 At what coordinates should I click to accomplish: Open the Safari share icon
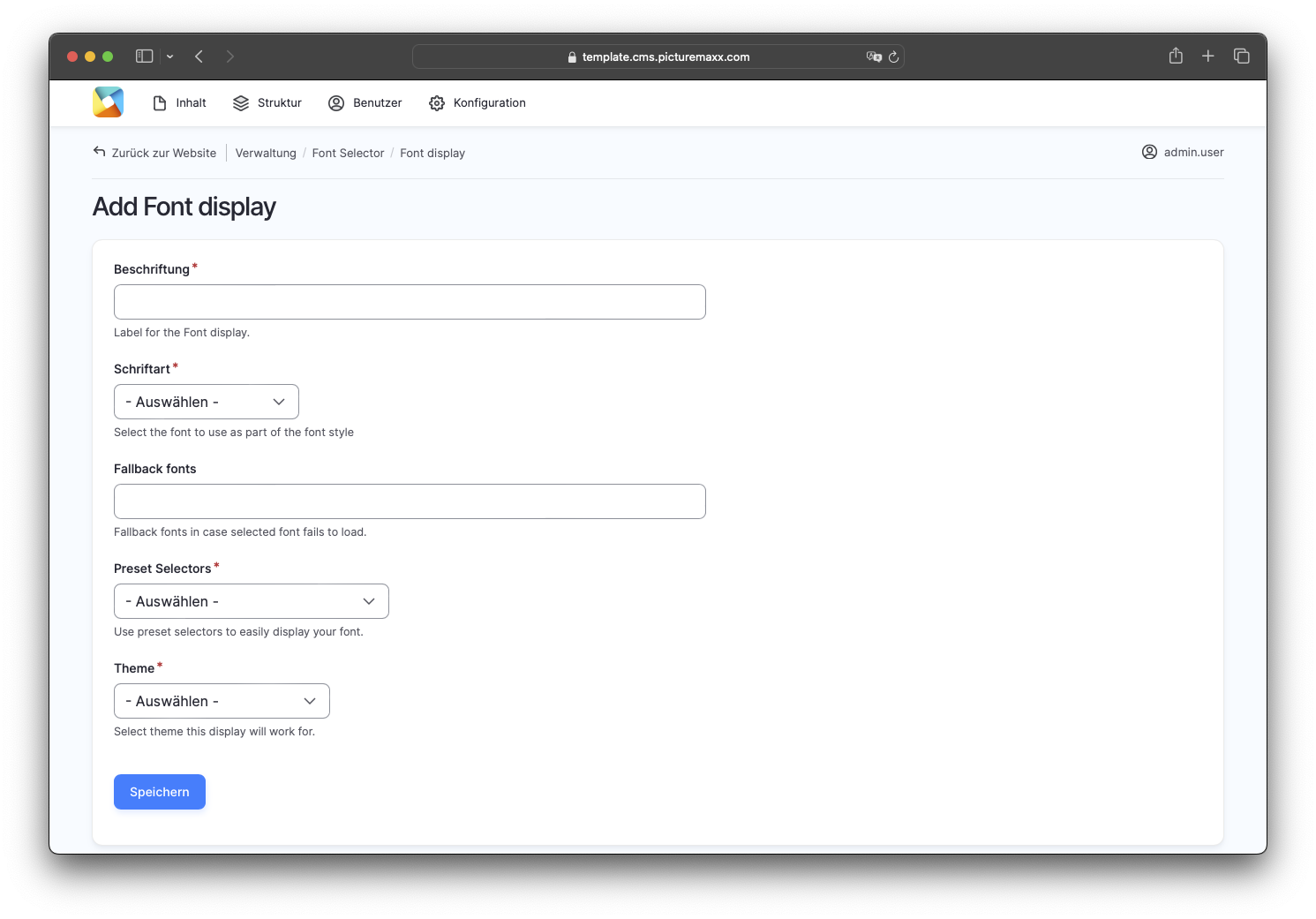pos(1176,56)
